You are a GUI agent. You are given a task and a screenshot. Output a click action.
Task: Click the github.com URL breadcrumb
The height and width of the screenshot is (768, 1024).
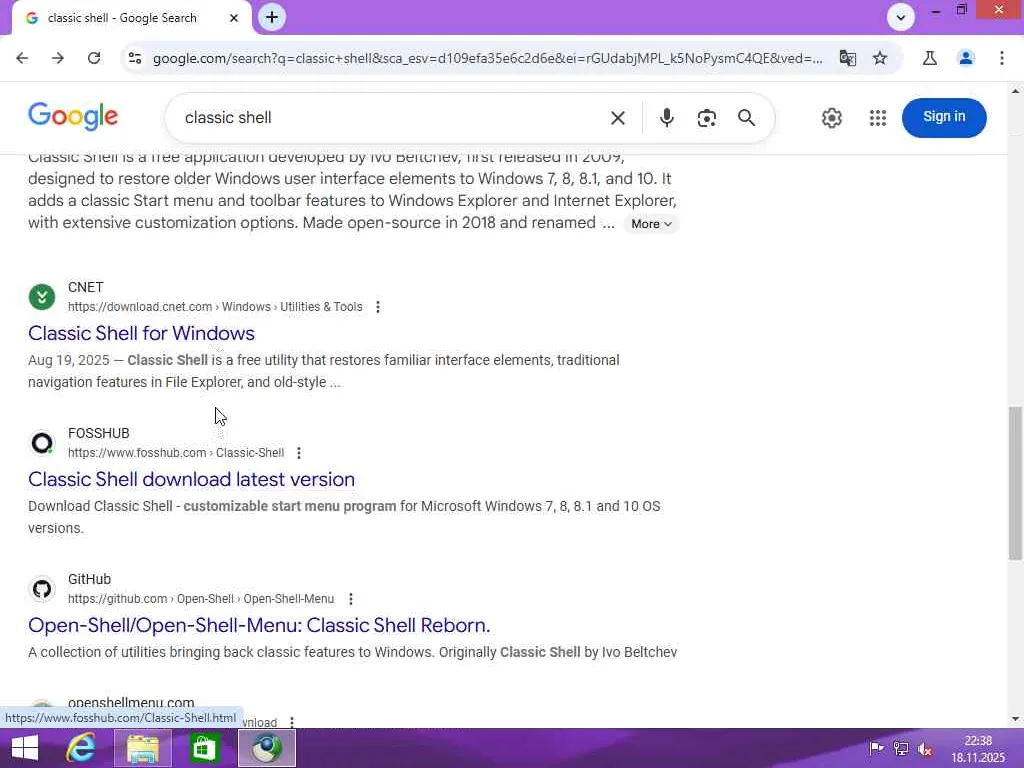coord(200,599)
